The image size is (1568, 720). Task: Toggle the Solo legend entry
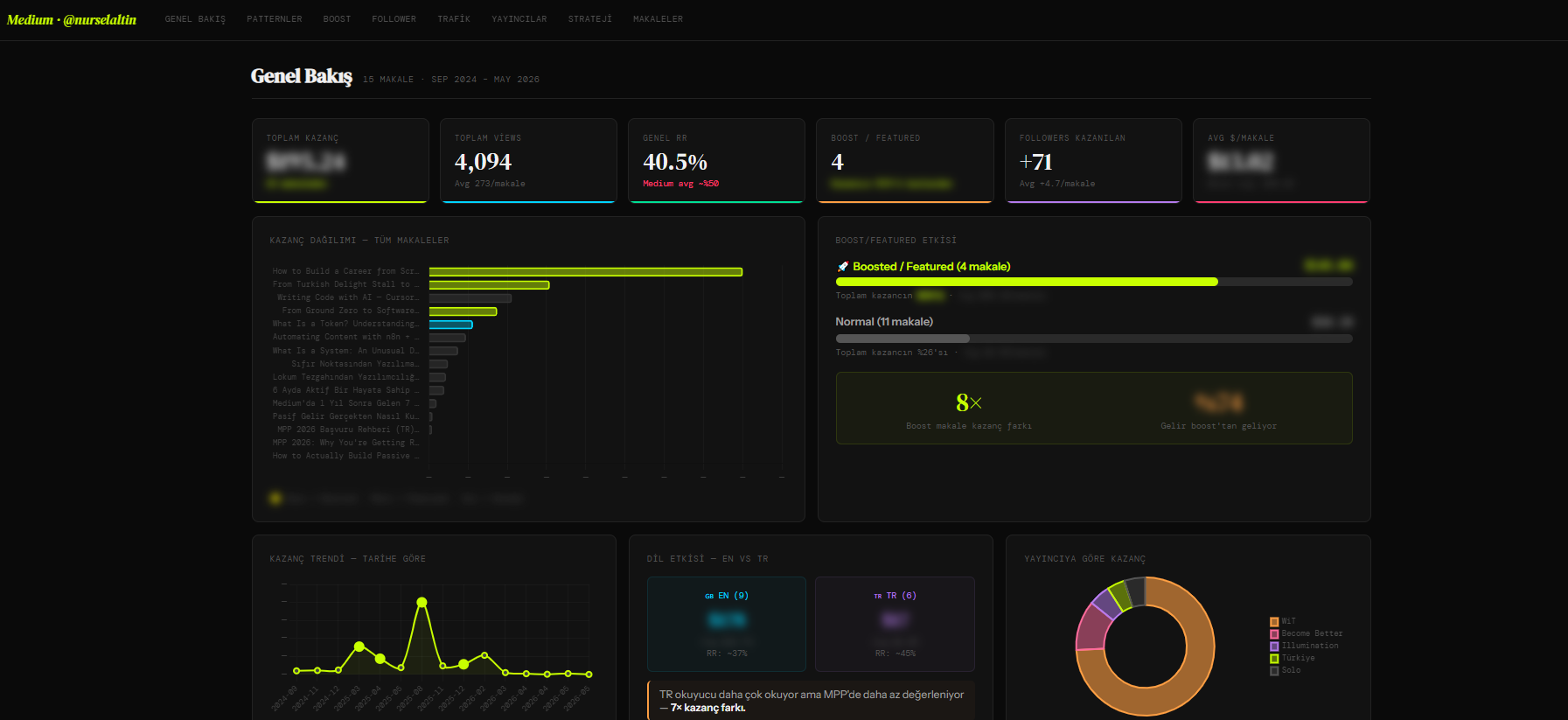tap(1286, 671)
